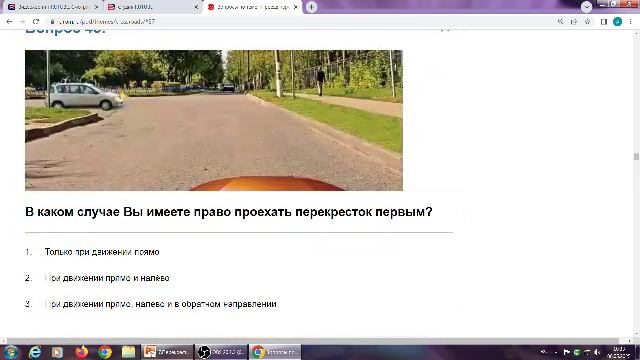The image size is (640, 360).
Task: Open the browser side panel icon
Action: 604,22
